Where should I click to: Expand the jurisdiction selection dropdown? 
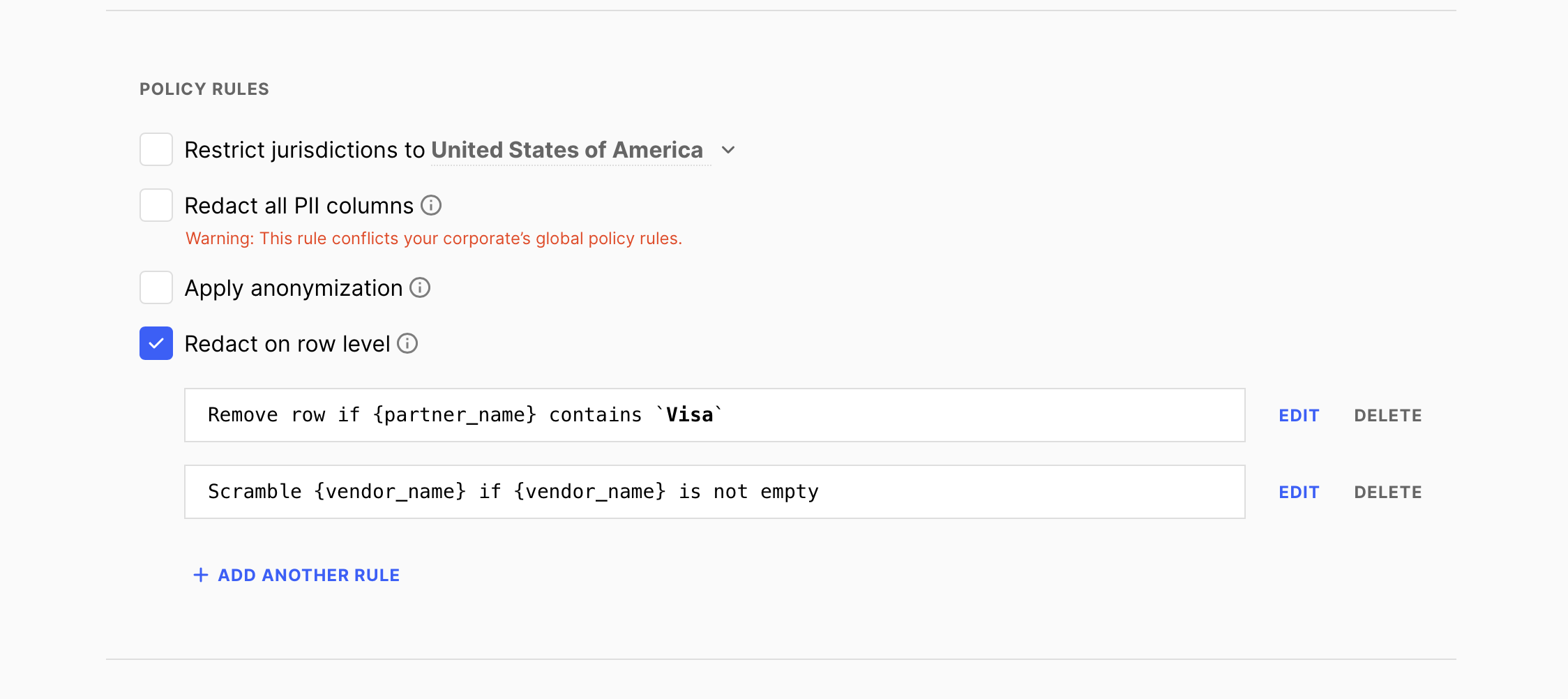(728, 150)
